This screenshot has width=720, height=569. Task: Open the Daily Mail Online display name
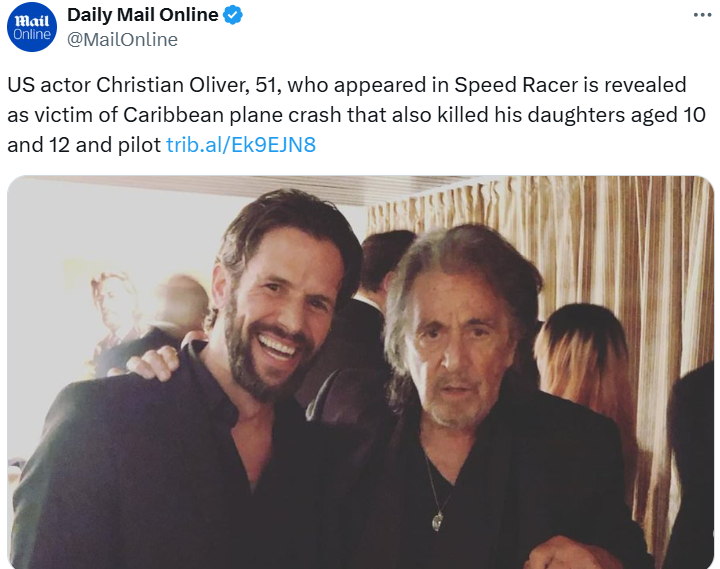(142, 15)
